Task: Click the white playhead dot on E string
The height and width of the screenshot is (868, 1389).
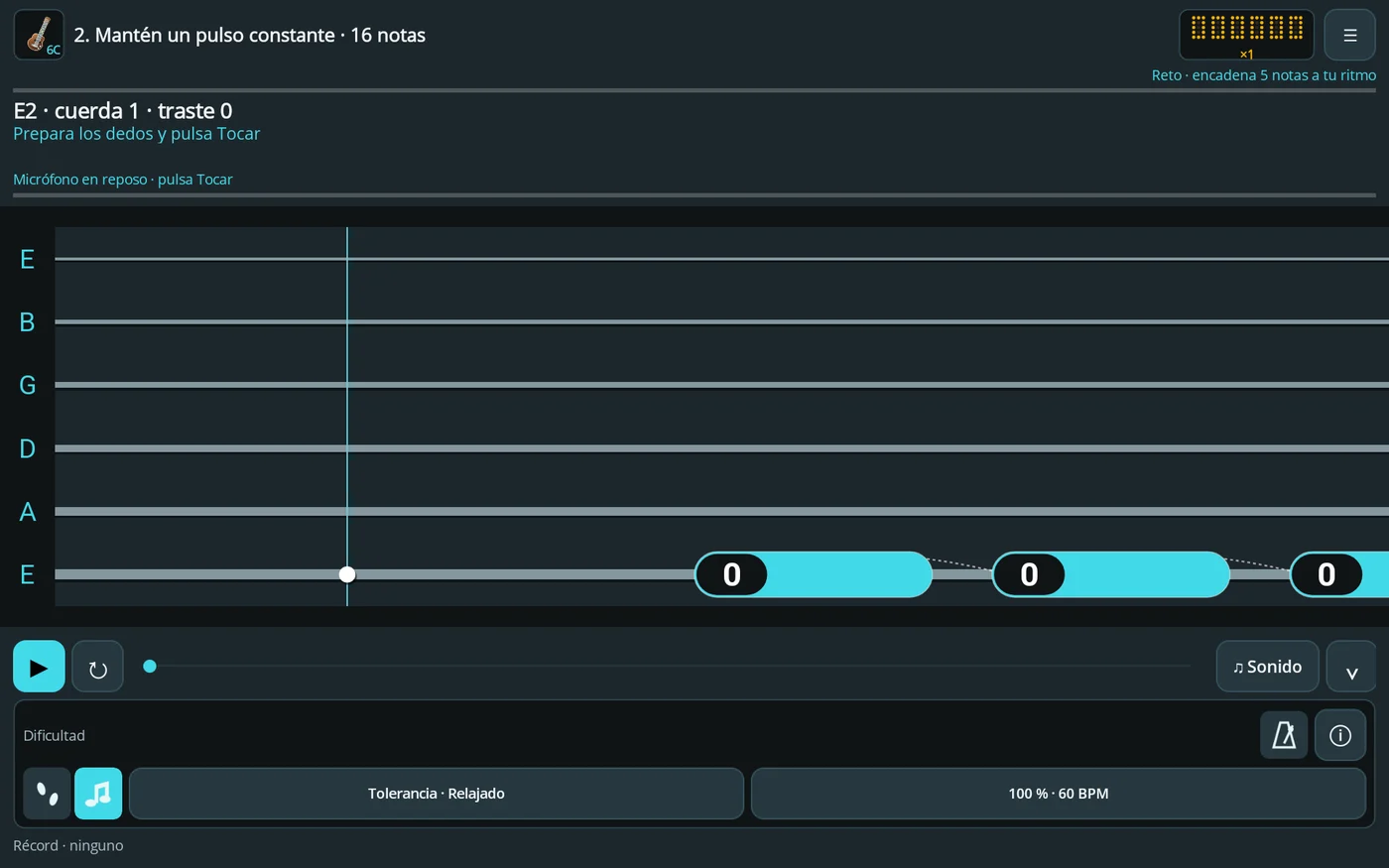Action: click(x=347, y=574)
